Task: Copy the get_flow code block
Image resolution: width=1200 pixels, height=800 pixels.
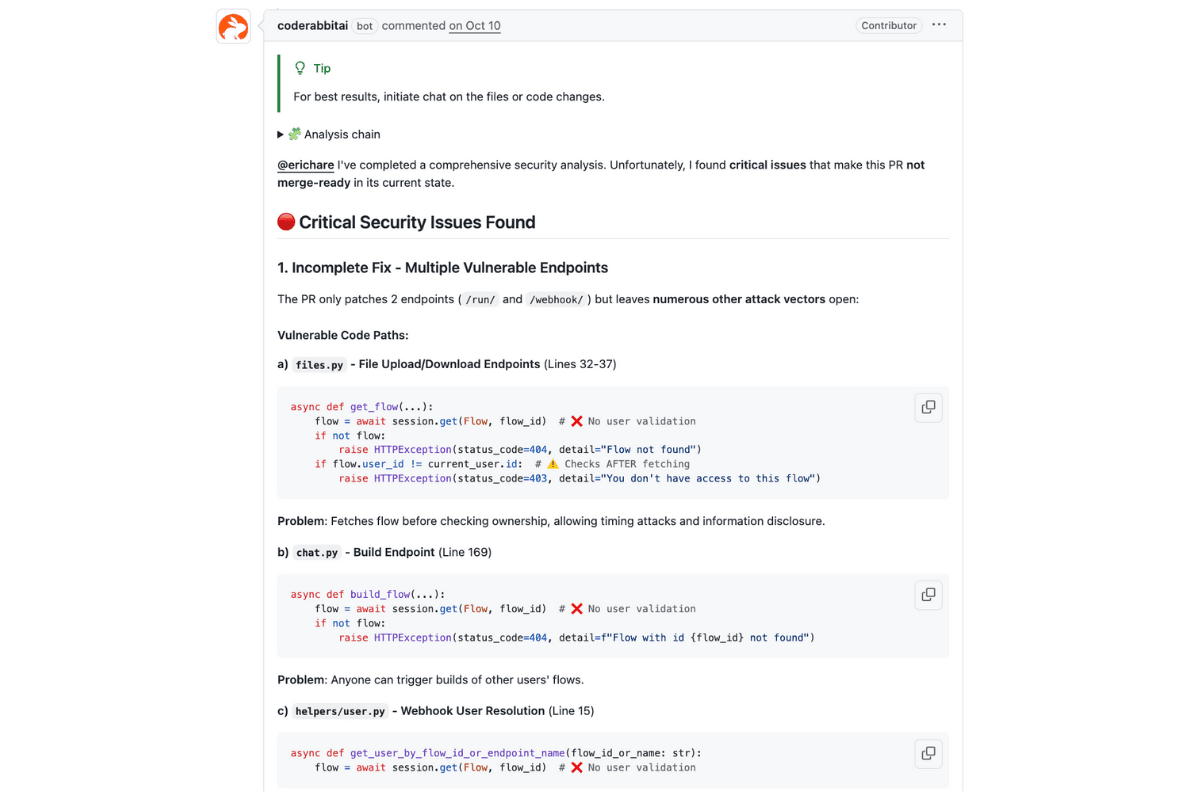Action: tap(928, 407)
